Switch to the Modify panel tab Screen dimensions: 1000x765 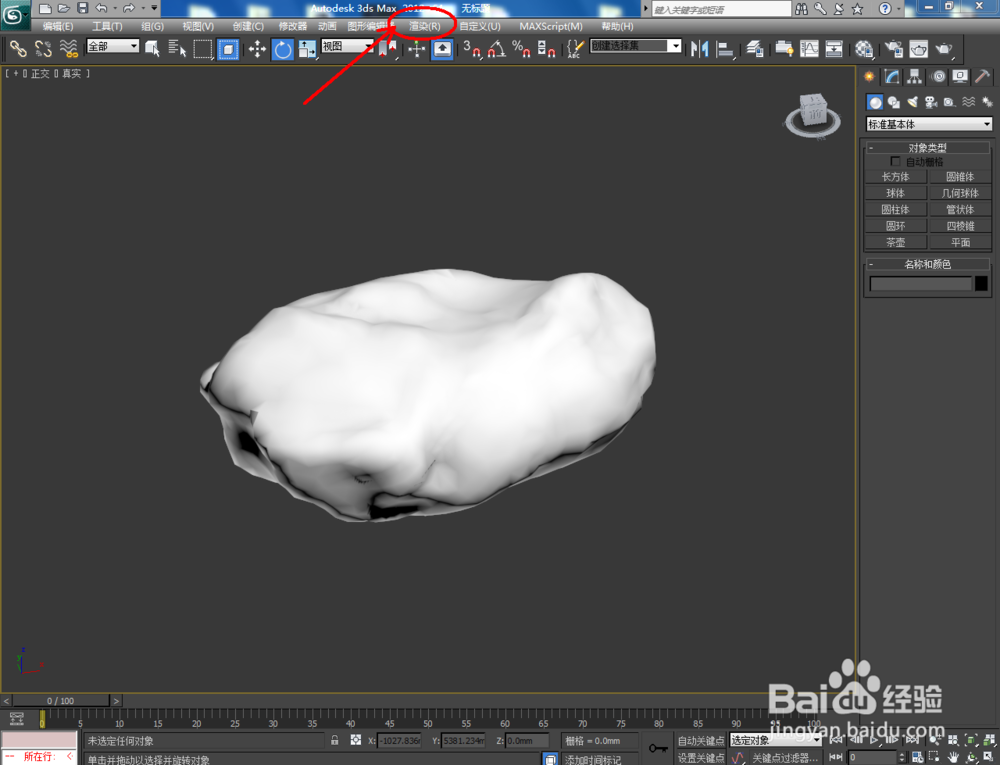[889, 76]
